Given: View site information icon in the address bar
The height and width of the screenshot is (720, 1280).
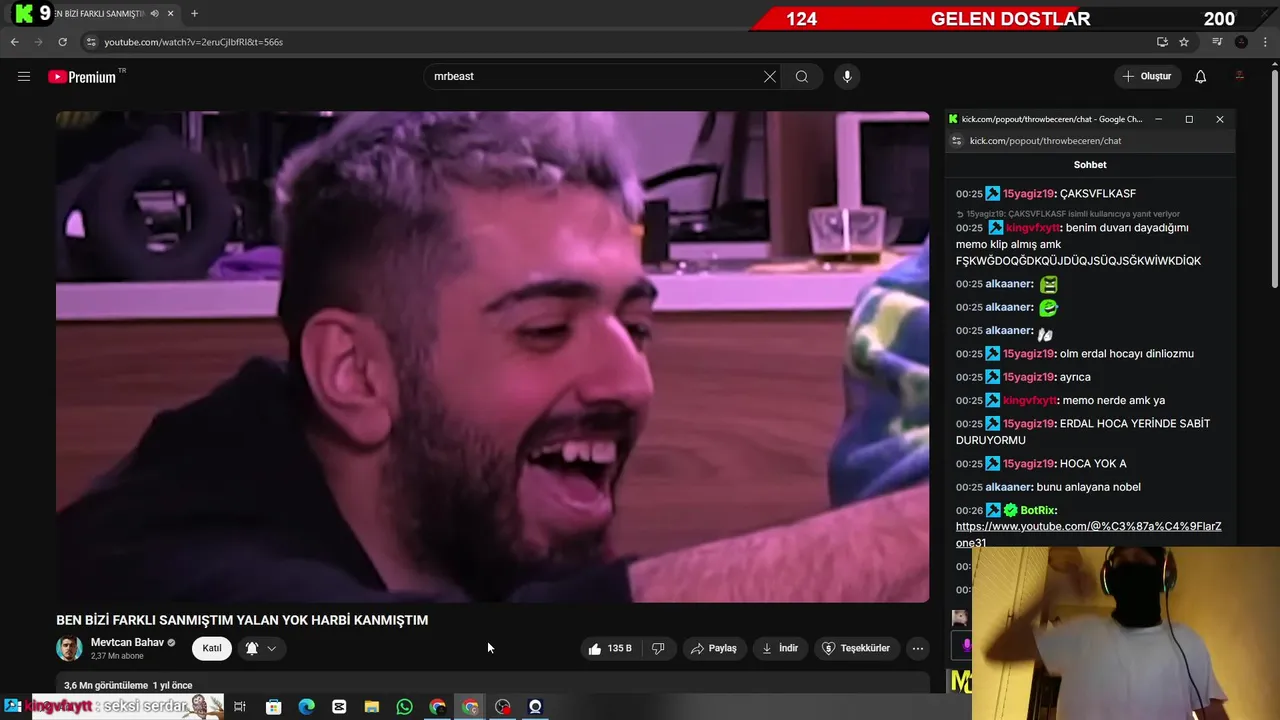Looking at the screenshot, I should [x=91, y=42].
